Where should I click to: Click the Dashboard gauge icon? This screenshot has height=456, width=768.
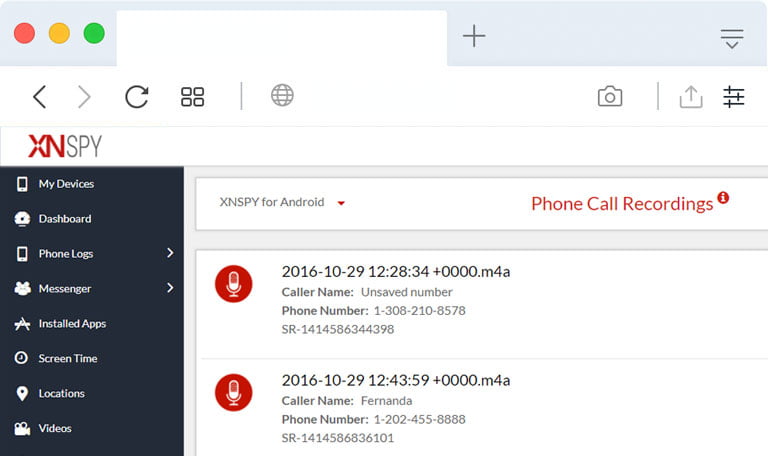tap(22, 218)
